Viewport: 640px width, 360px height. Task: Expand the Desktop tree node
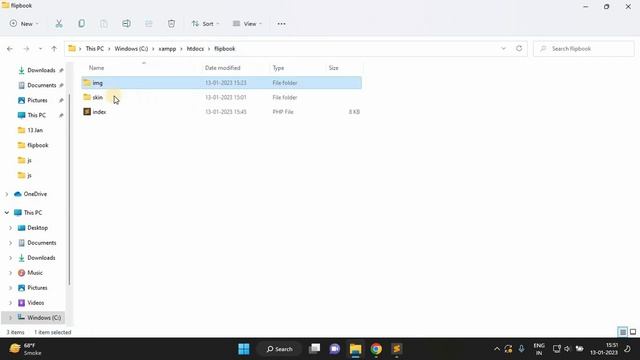click(x=11, y=228)
